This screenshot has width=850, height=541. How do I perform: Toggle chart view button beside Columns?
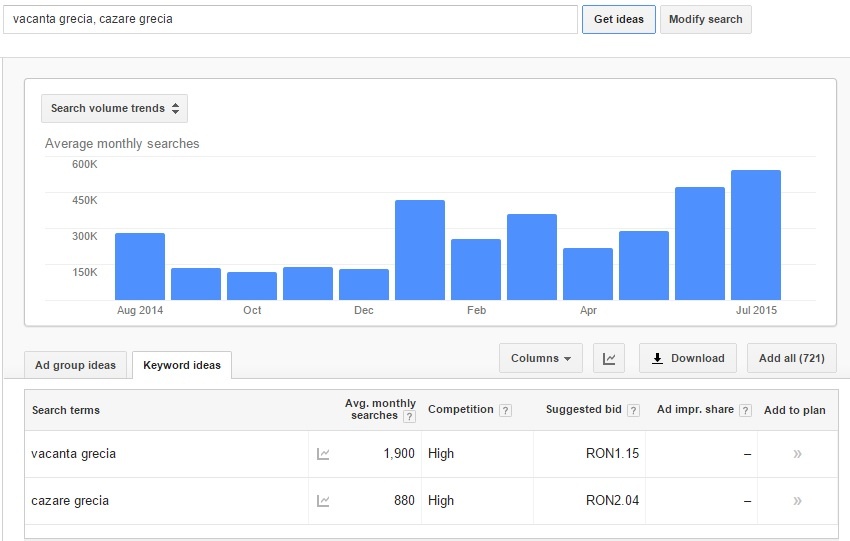[609, 358]
